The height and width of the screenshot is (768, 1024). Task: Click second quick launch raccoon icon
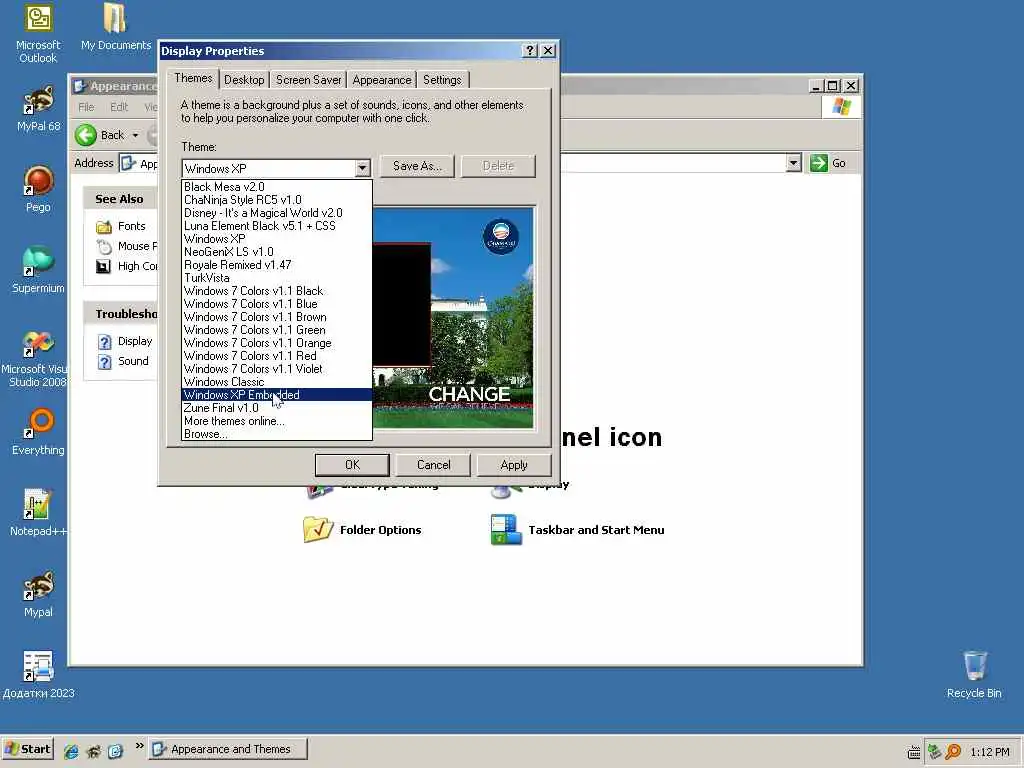(x=93, y=751)
